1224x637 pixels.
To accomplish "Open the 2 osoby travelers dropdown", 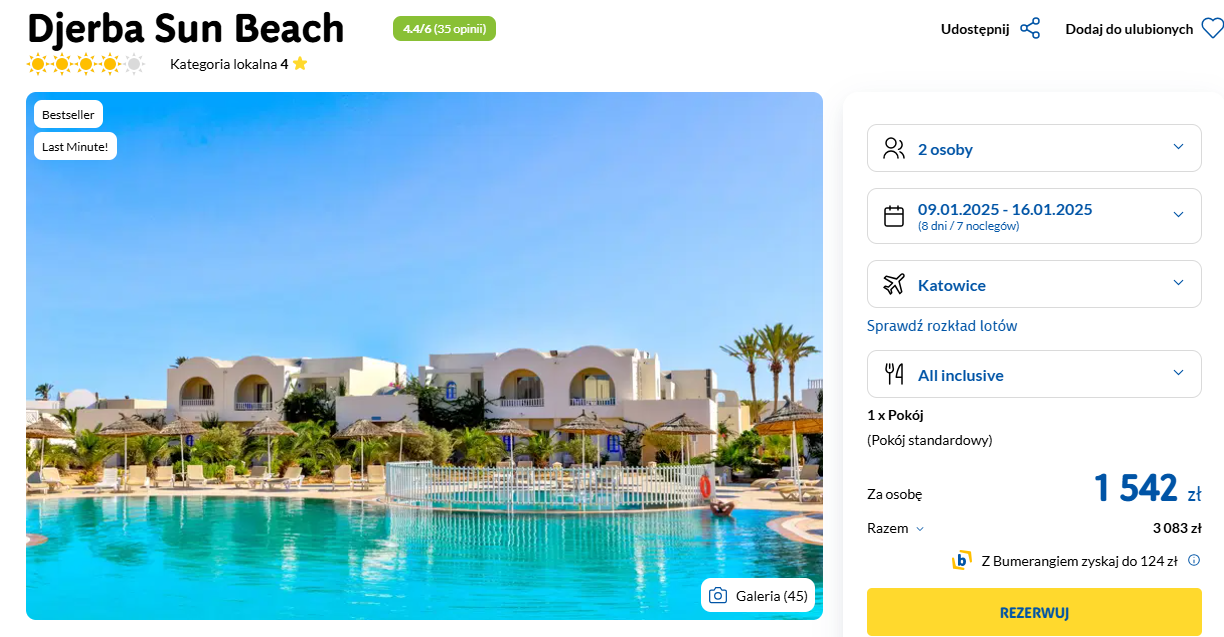I will click(x=1034, y=148).
